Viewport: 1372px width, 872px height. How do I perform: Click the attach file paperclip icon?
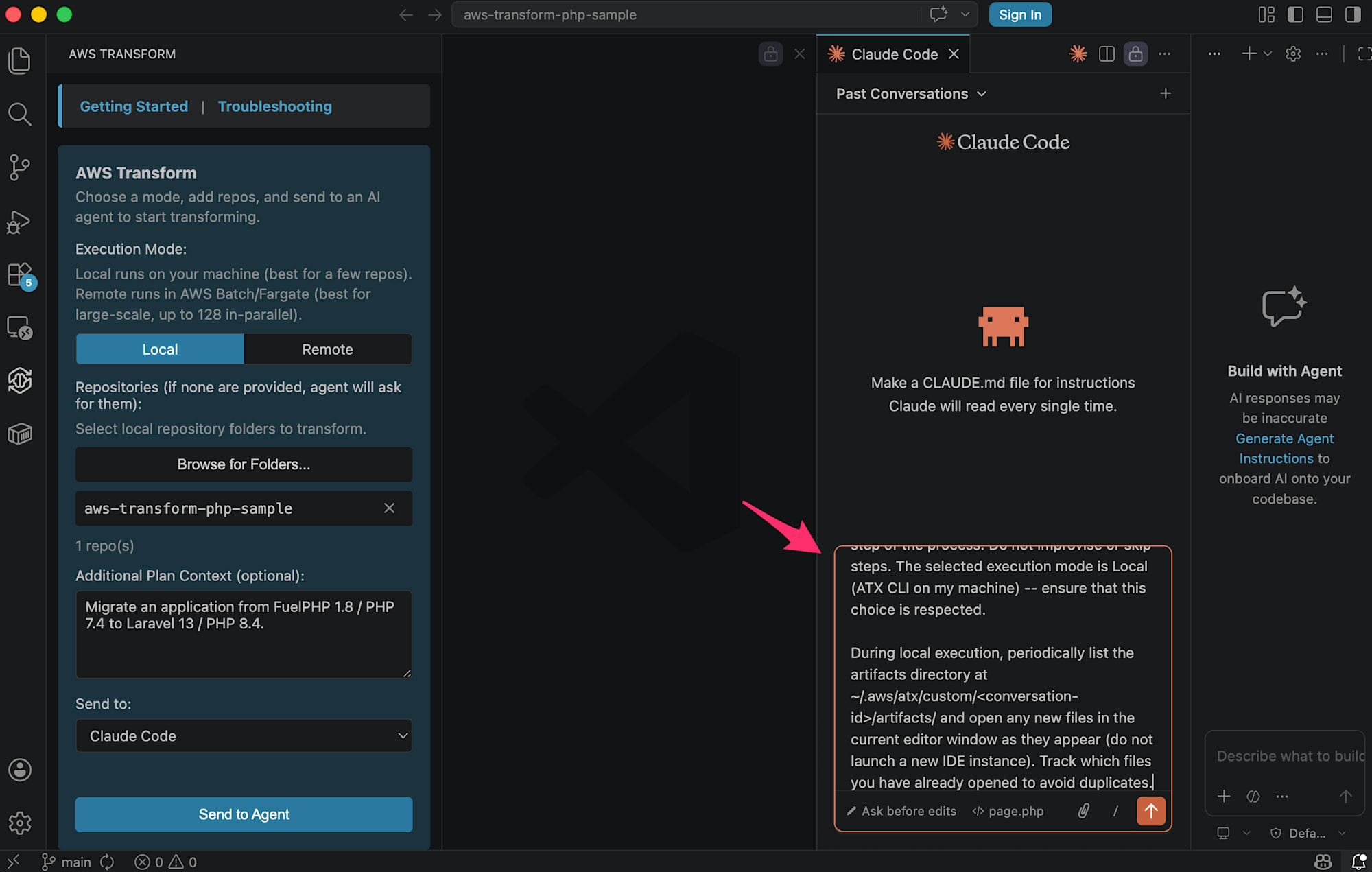(x=1083, y=811)
